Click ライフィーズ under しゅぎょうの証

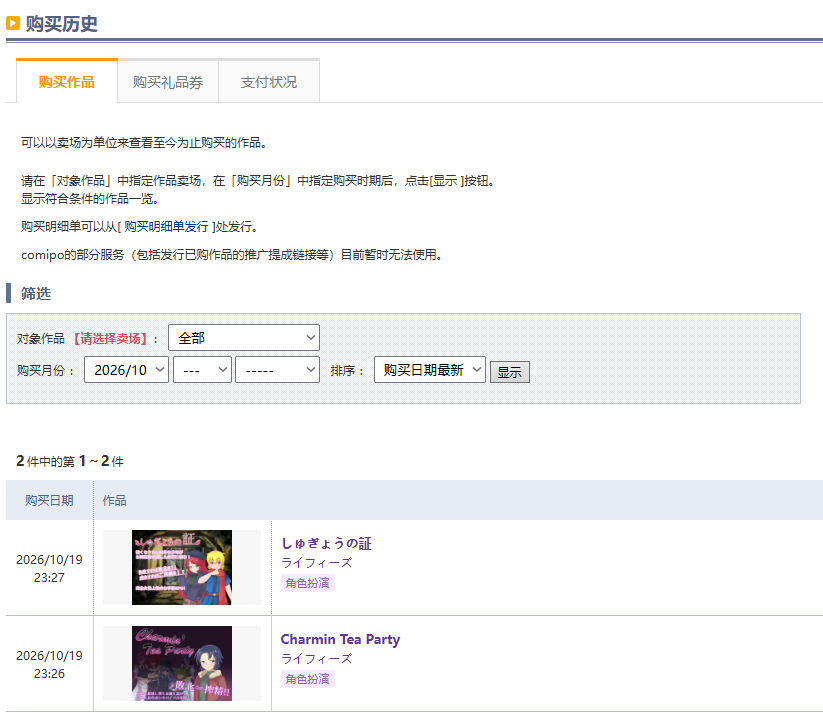click(316, 563)
